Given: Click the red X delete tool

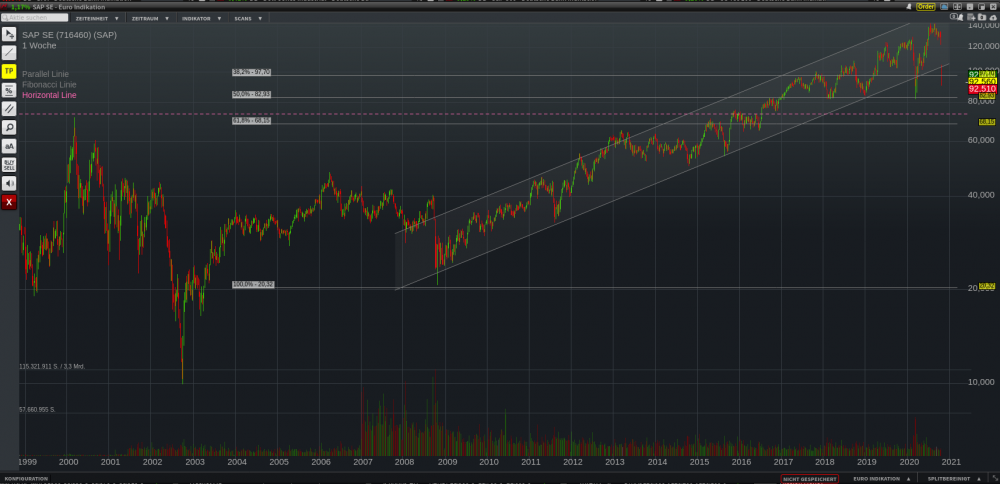Looking at the screenshot, I should (9, 202).
